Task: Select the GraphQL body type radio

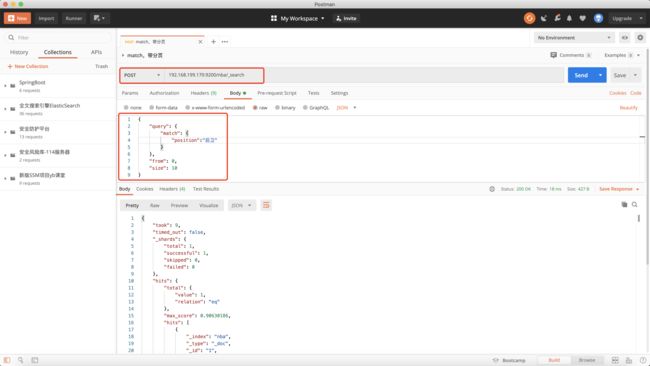Action: (x=305, y=108)
